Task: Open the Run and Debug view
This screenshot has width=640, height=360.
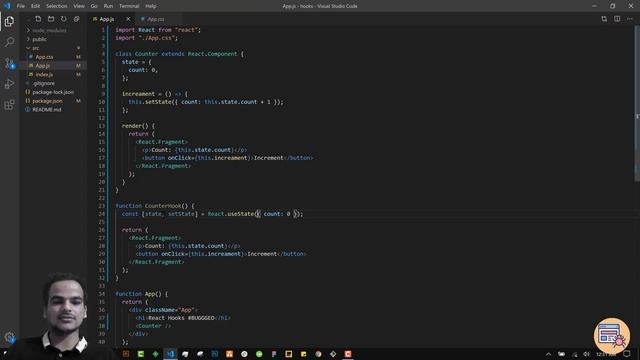Action: pyautogui.click(x=9, y=84)
